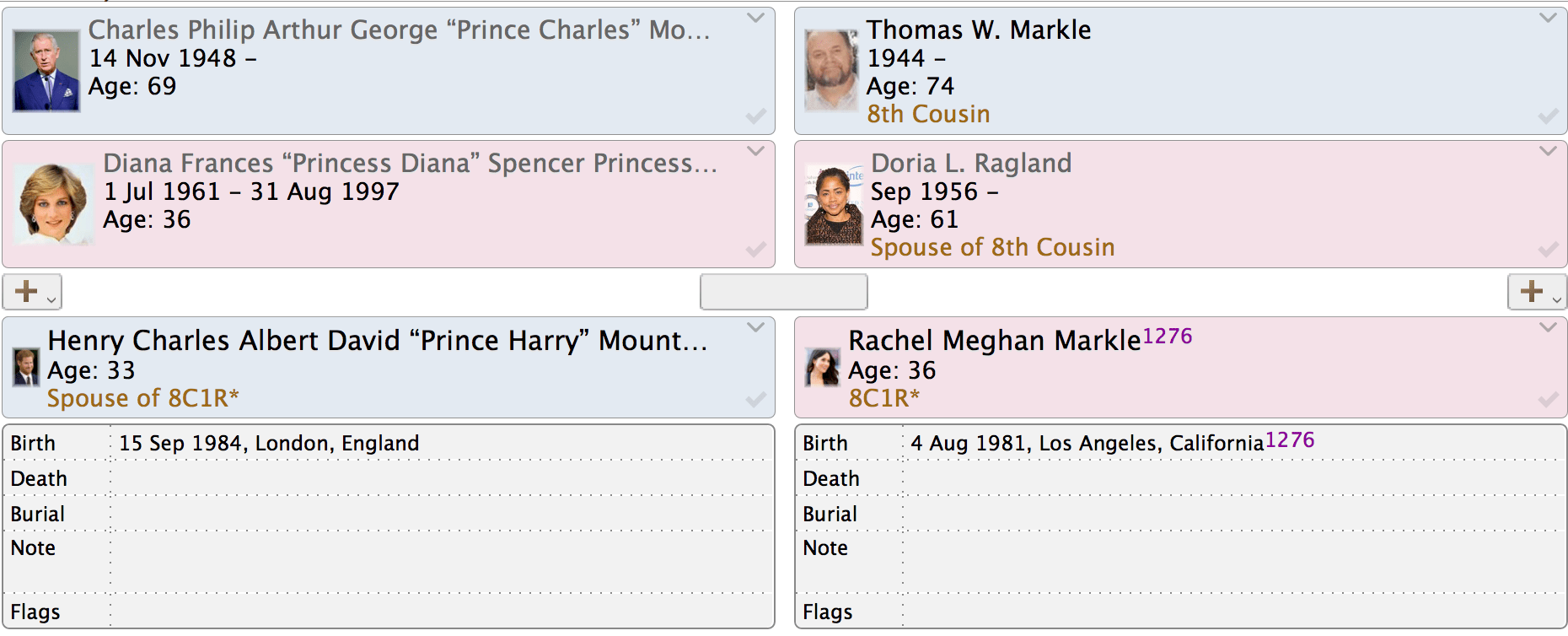This screenshot has width=1568, height=636.
Task: Click source citation 1276 next to Rachel's name
Action: (1168, 337)
